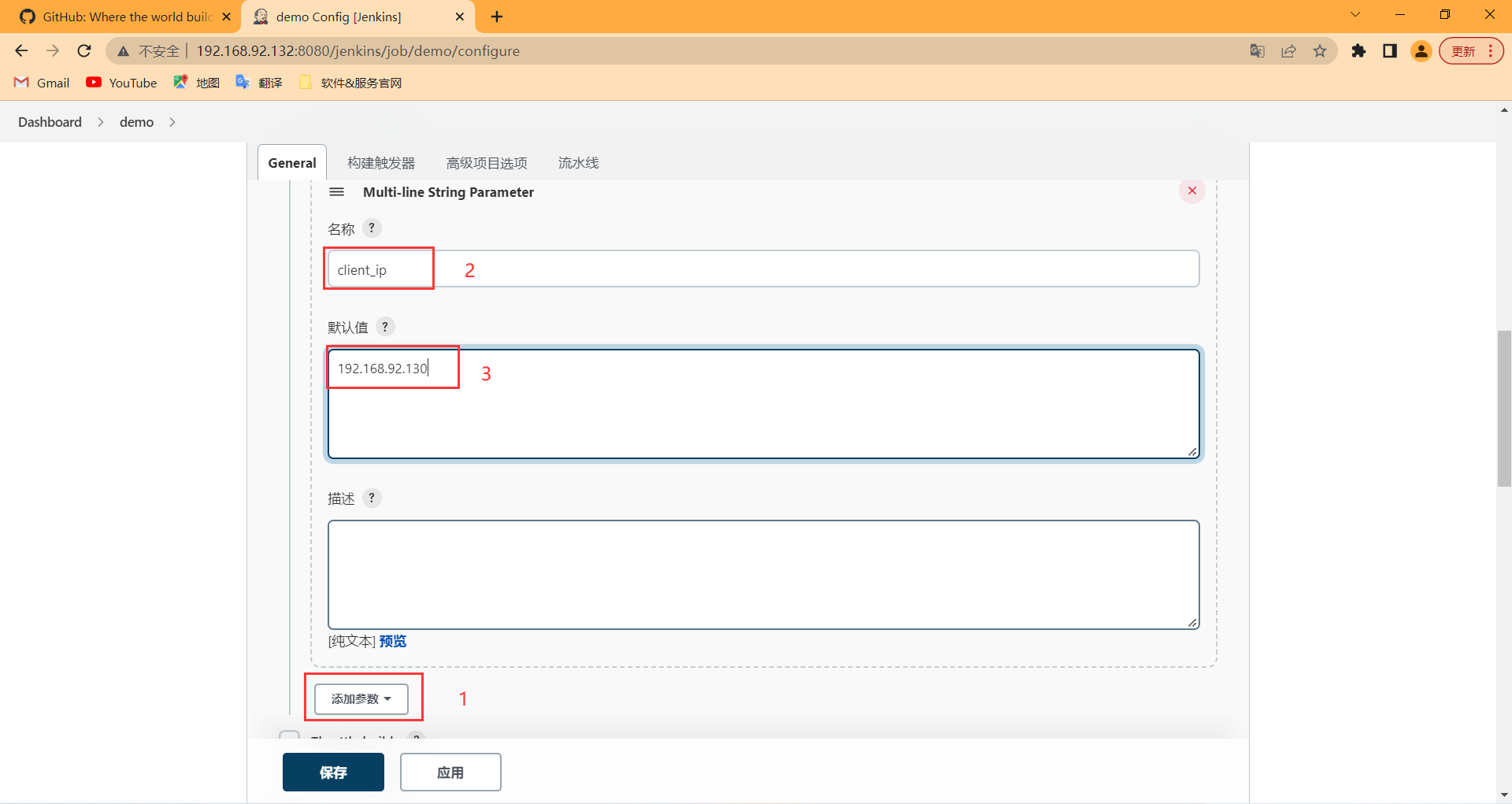This screenshot has width=1512, height=804.
Task: Delete the Multi-line String Parameter with red X
Action: click(1192, 191)
